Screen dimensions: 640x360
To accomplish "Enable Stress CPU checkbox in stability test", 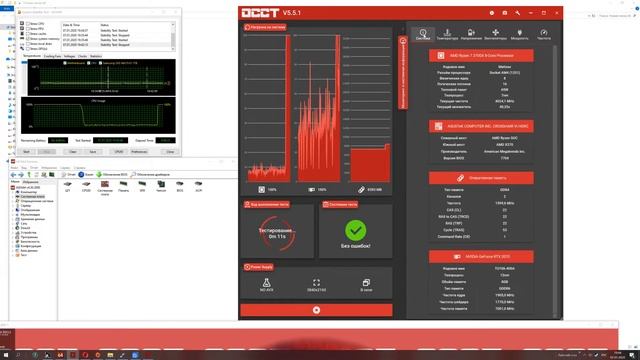I will [28, 24].
